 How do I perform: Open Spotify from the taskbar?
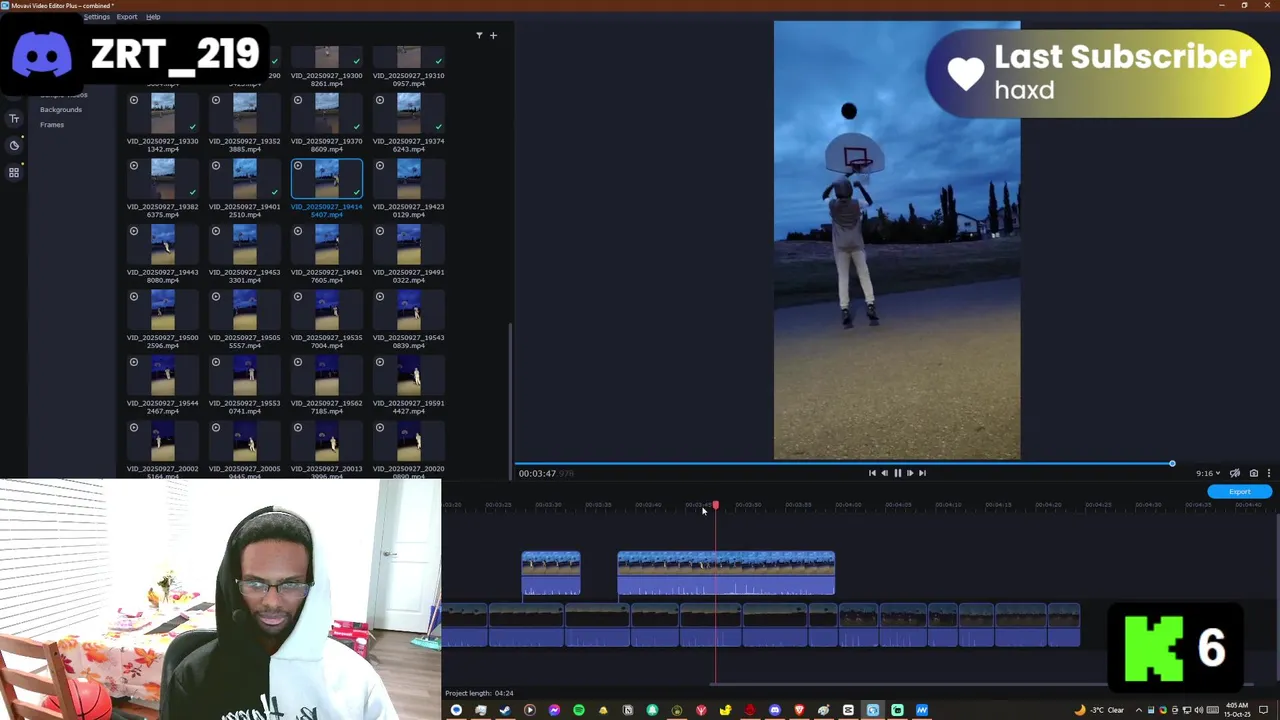[578, 710]
